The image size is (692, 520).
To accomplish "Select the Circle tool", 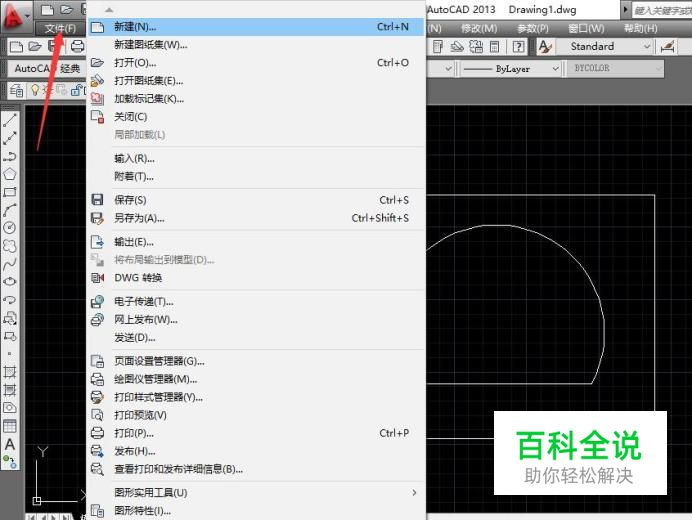I will point(10,228).
